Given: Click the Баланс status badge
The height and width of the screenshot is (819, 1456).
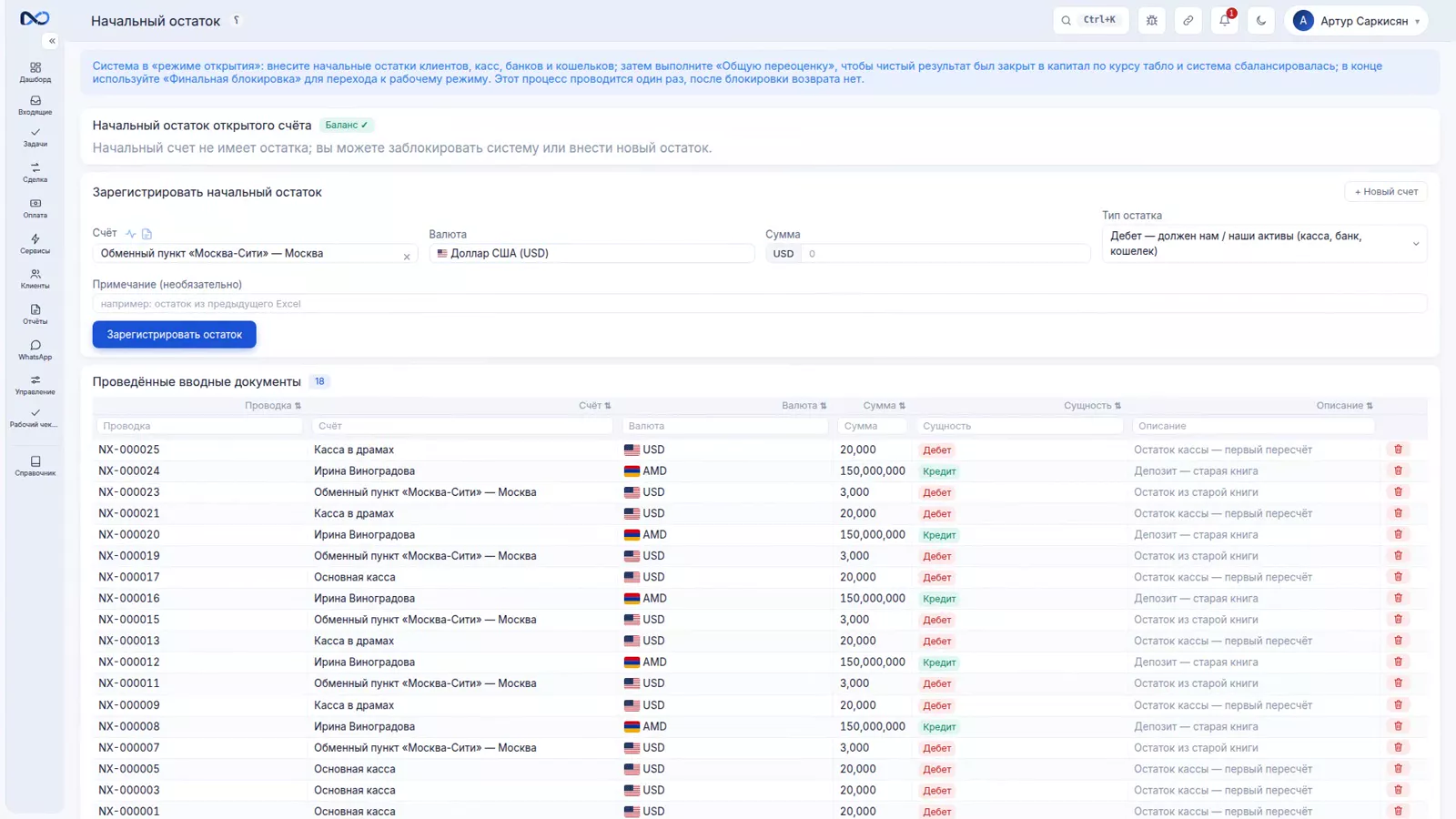Looking at the screenshot, I should coord(347,126).
